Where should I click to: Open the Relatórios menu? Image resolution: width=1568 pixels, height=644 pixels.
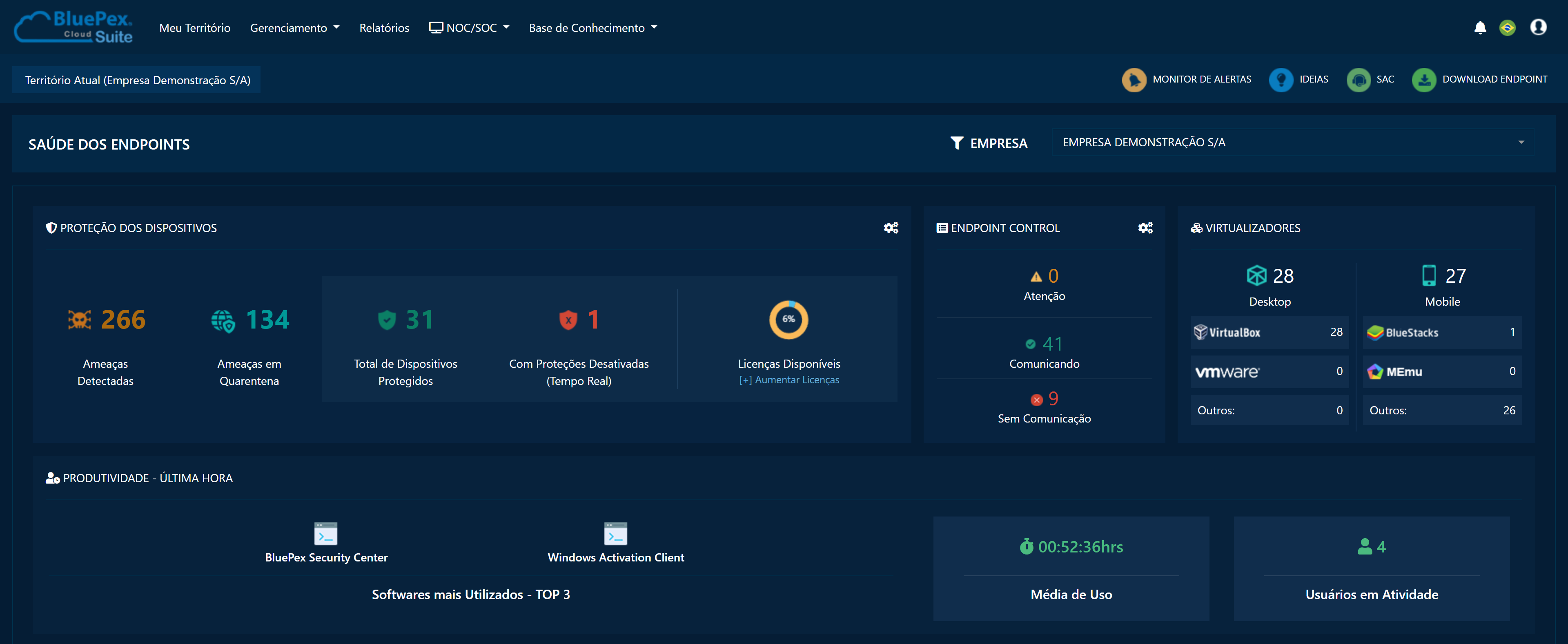click(384, 28)
